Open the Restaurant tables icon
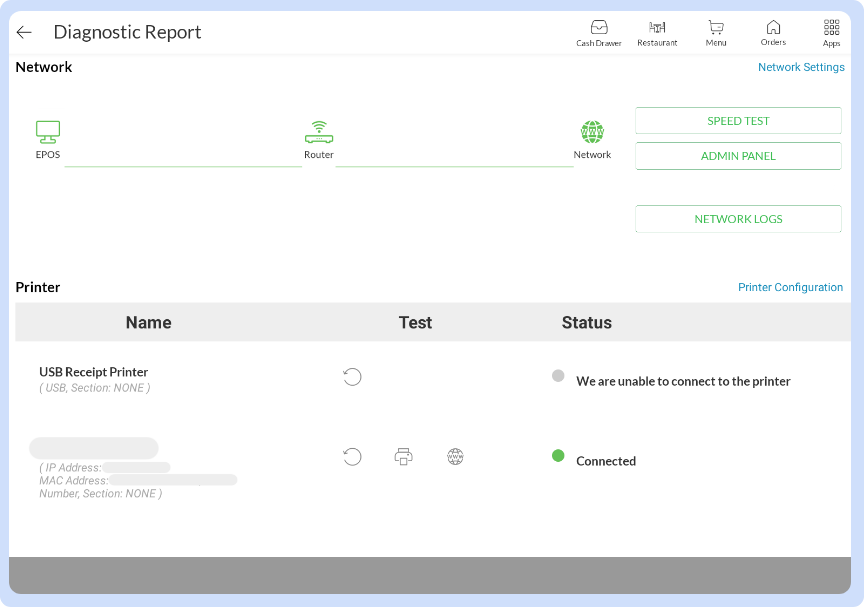Viewport: 864px width, 607px height. (657, 33)
